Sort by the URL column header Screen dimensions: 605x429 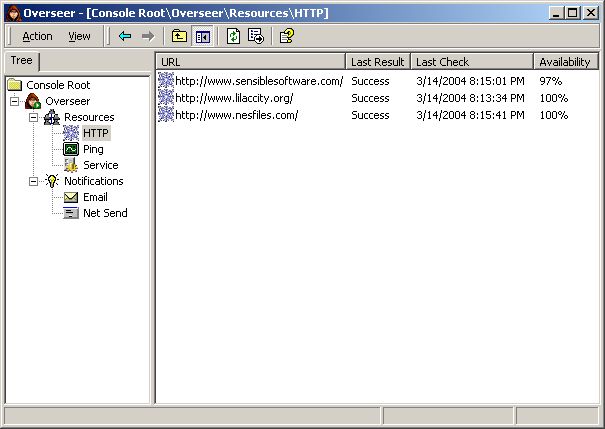click(x=251, y=62)
